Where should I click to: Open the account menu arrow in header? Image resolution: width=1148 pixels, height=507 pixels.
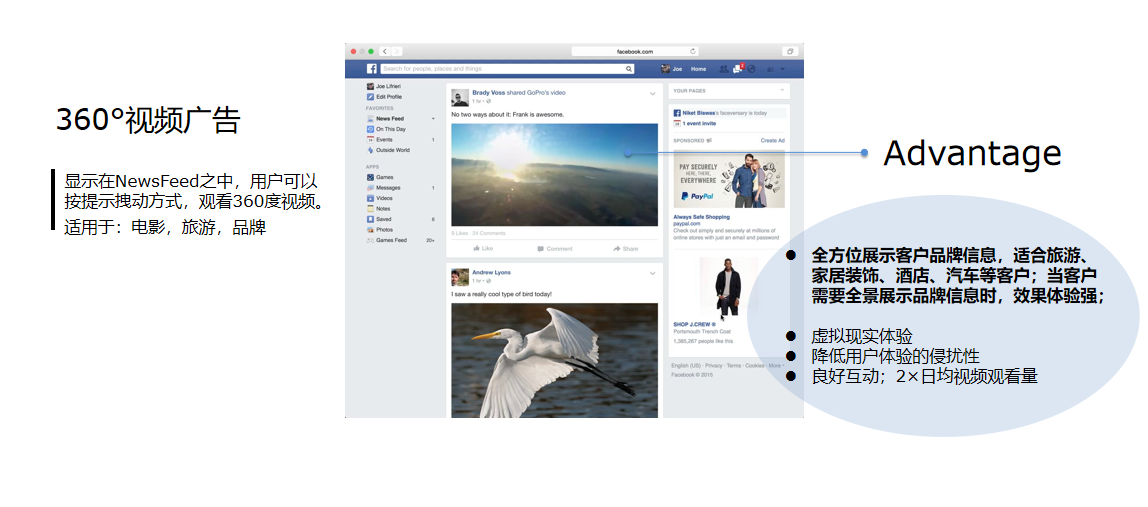point(783,69)
